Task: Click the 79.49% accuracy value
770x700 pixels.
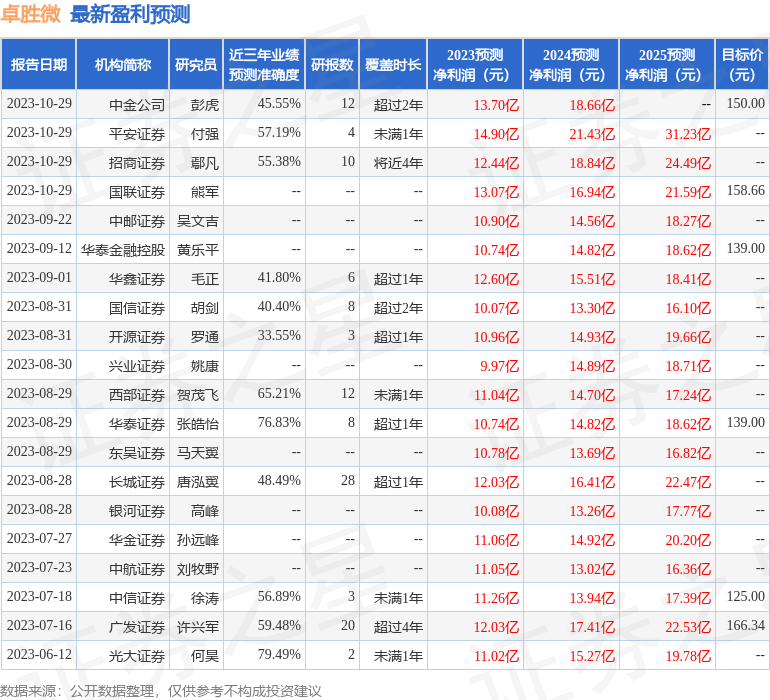Action: 279,654
